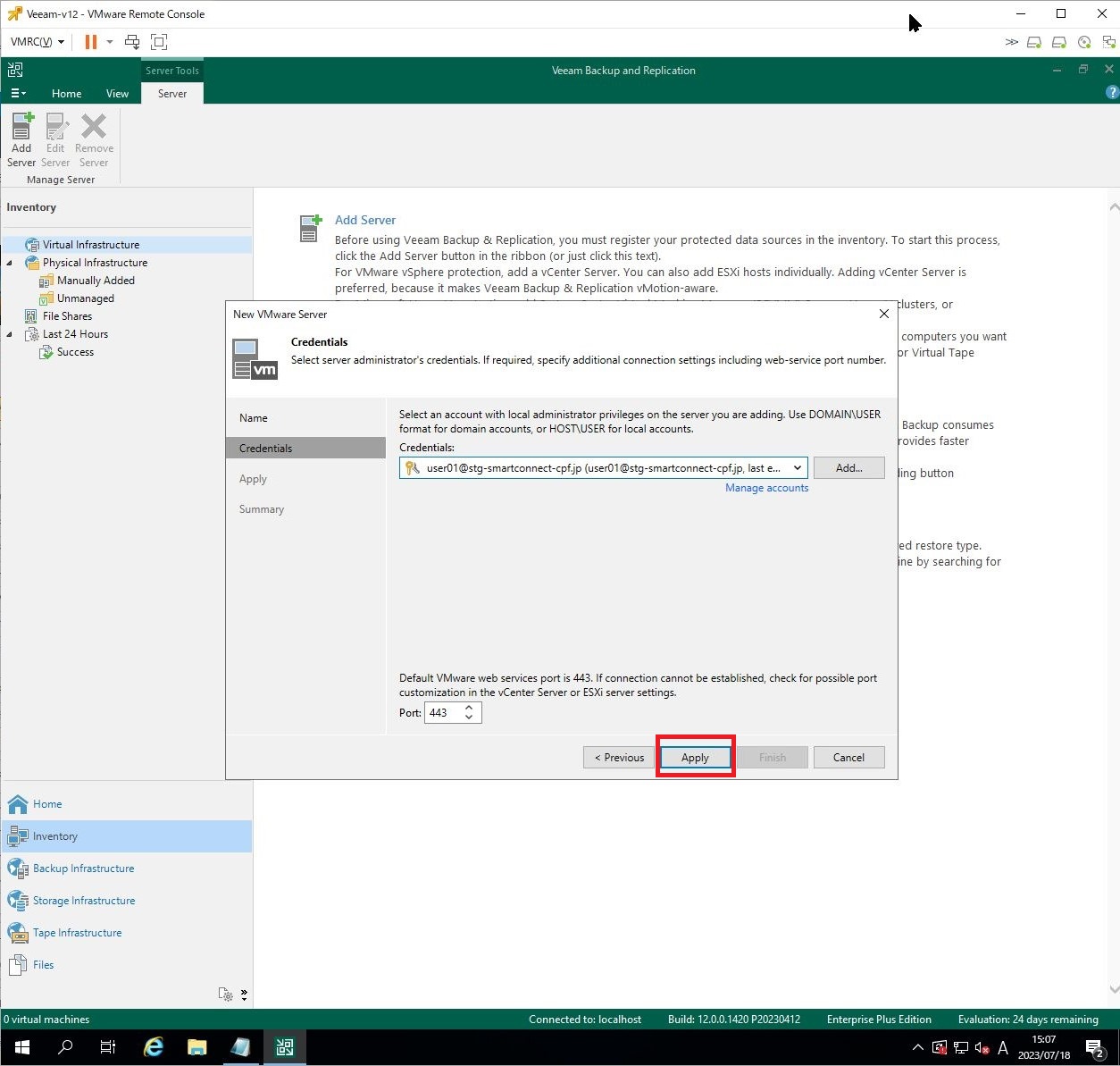This screenshot has width=1120, height=1066.
Task: Increase the Port value with up arrow
Action: [x=469, y=708]
